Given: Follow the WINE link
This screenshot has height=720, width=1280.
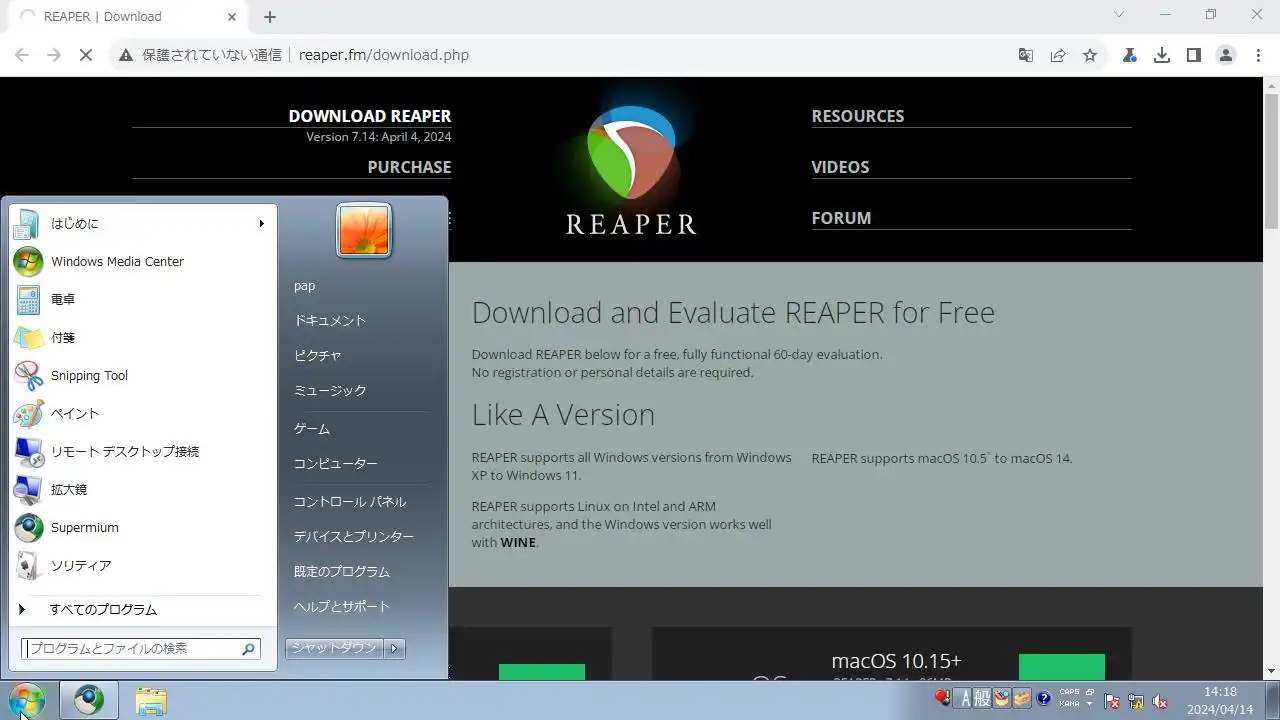Looking at the screenshot, I should [x=518, y=543].
